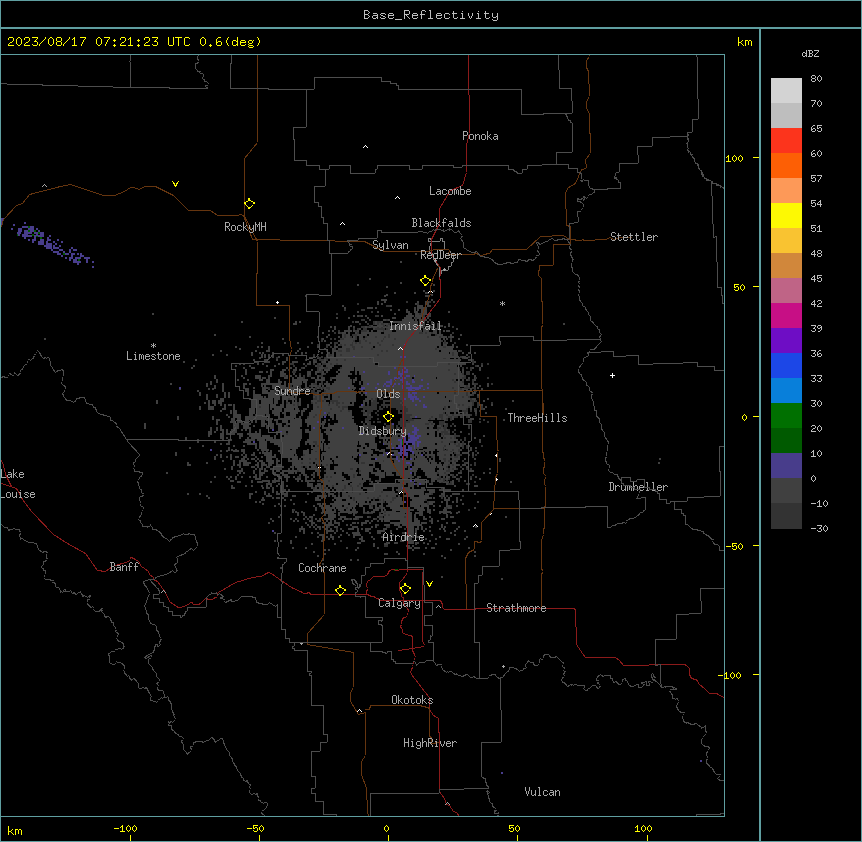Viewport: 862px width, 842px height.
Task: Click the Lake Louise label at left edge
Action: coord(18,484)
